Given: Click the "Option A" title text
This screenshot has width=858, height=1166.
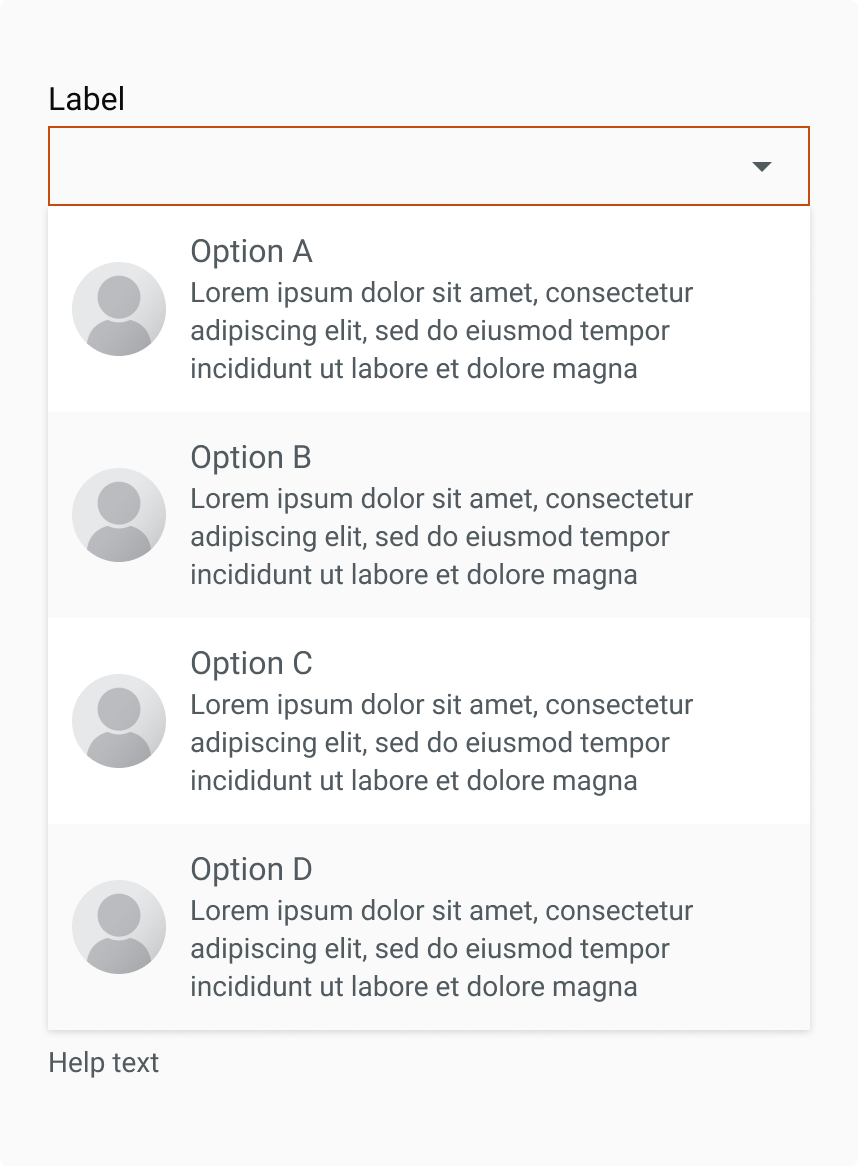Looking at the screenshot, I should point(251,251).
